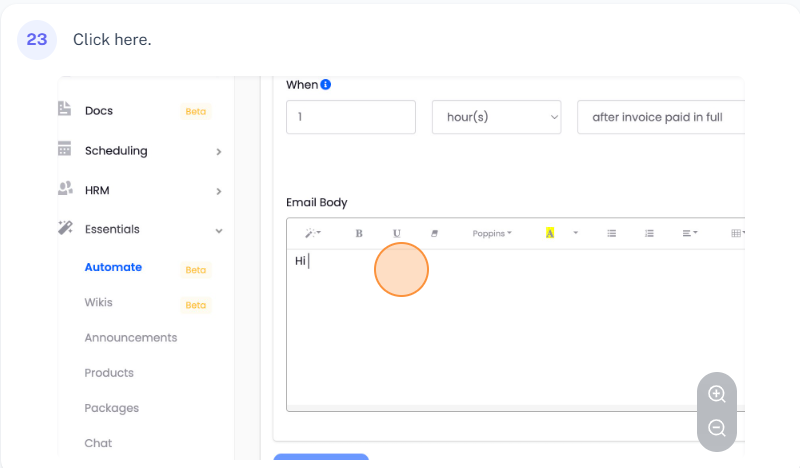Click the zoom in magnifier button
The image size is (800, 468).
pyautogui.click(x=716, y=394)
